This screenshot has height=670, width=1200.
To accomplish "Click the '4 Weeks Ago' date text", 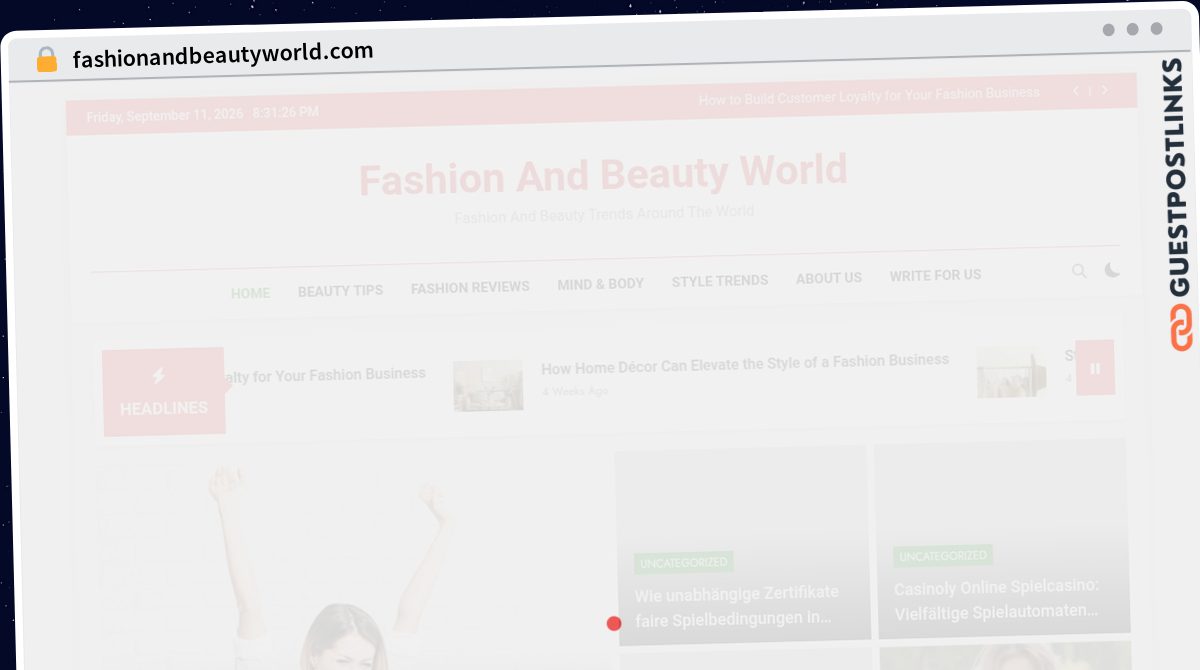I will (x=575, y=391).
